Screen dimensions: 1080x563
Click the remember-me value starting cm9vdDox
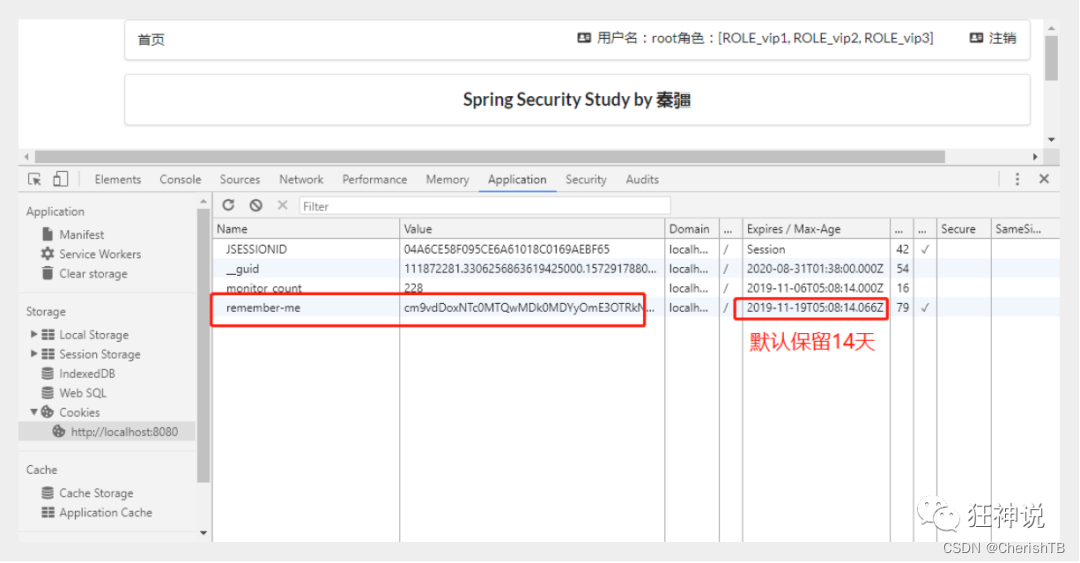click(x=529, y=307)
